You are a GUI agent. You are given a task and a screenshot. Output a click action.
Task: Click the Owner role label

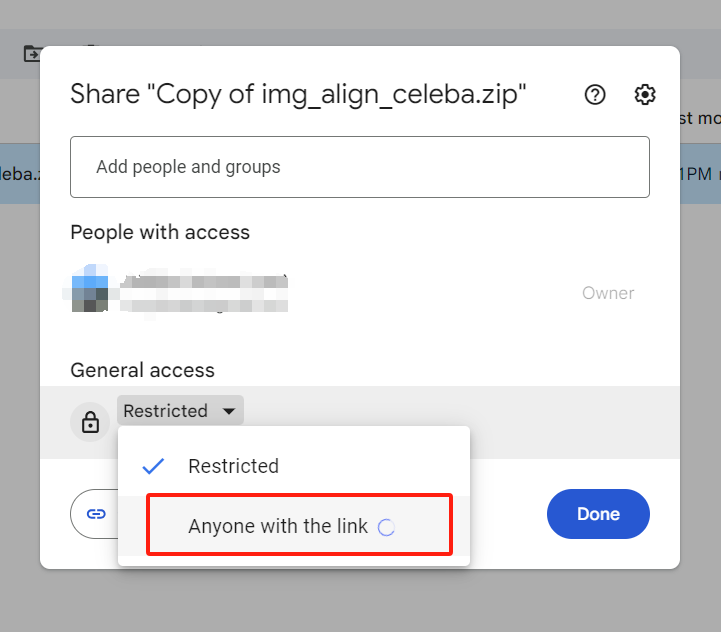pos(608,293)
